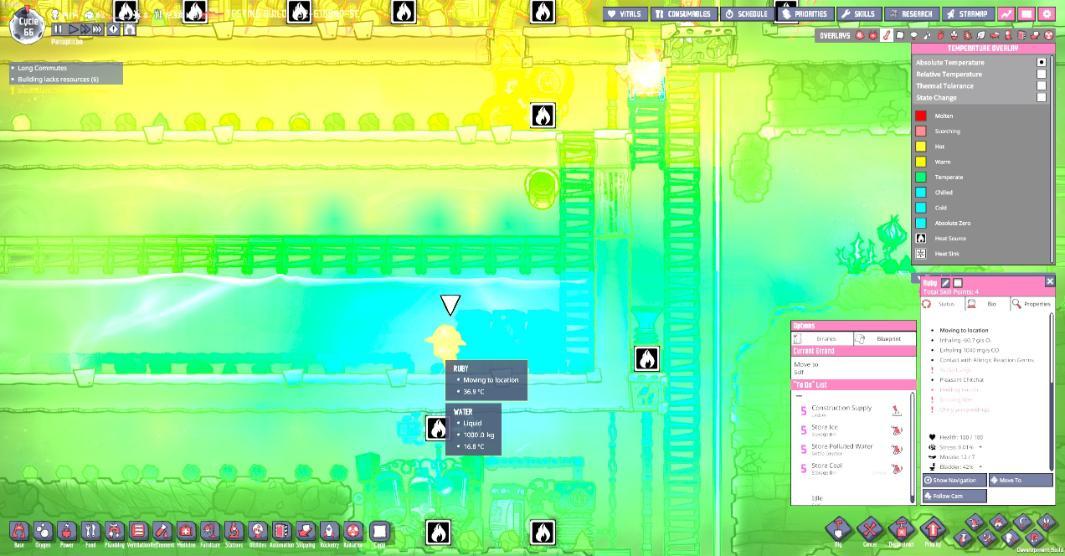The image size is (1065, 556).
Task: Select the Cancel tool
Action: [x=869, y=530]
